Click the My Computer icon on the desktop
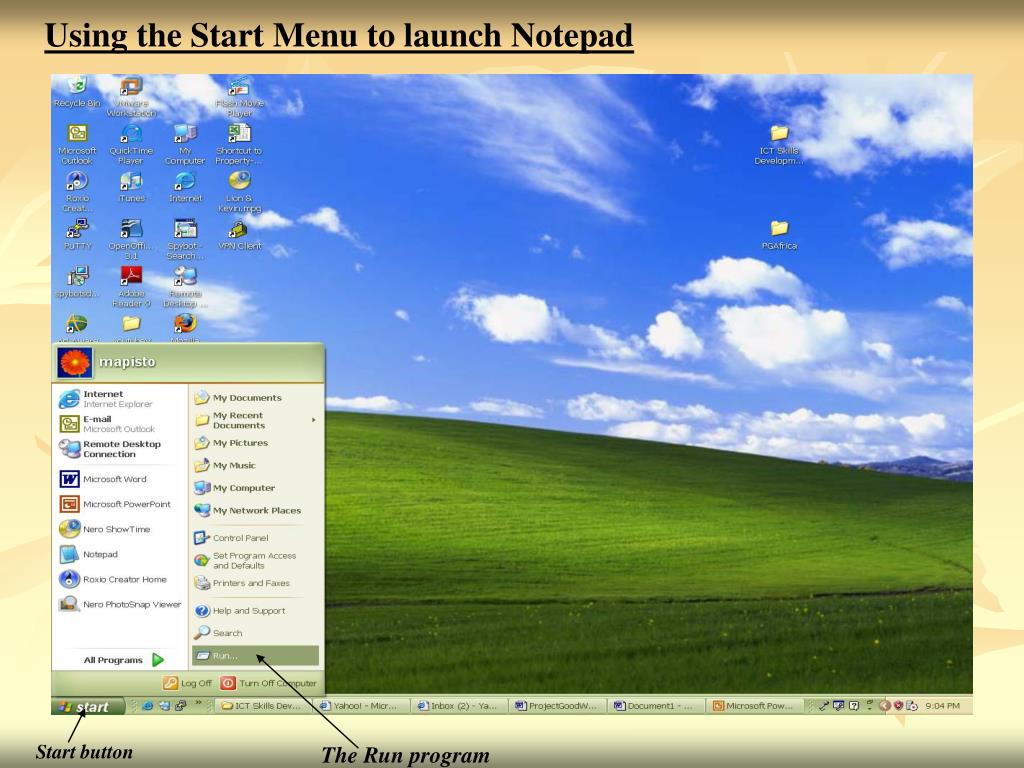The height and width of the screenshot is (768, 1024). [185, 144]
